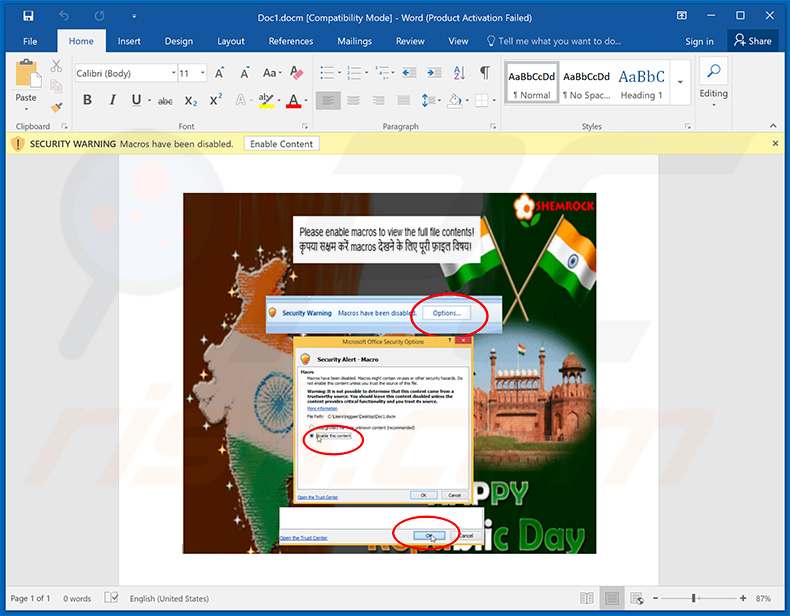Switch to Read Mode view
790x616 pixels.
586,598
